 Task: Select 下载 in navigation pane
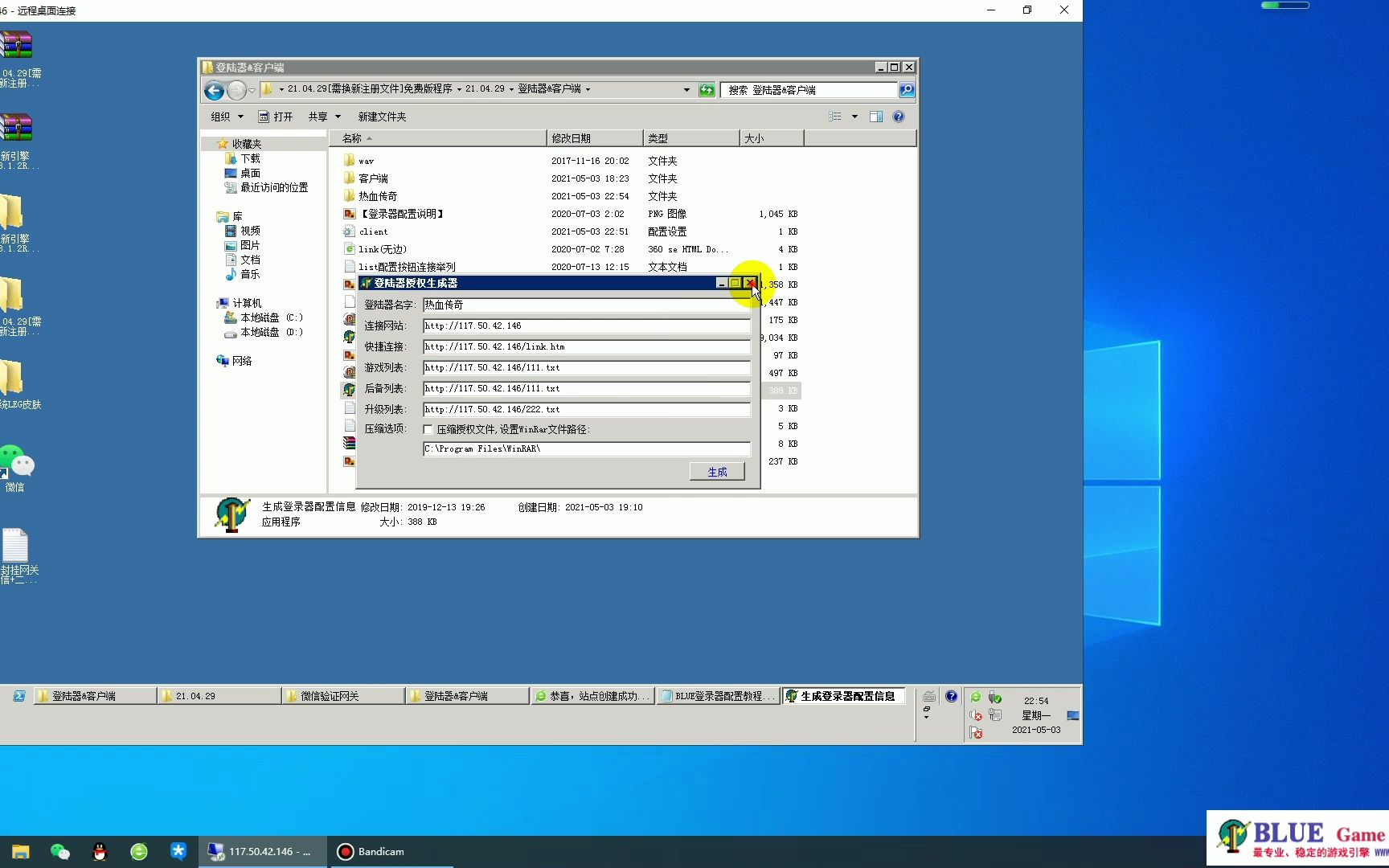tap(243, 158)
